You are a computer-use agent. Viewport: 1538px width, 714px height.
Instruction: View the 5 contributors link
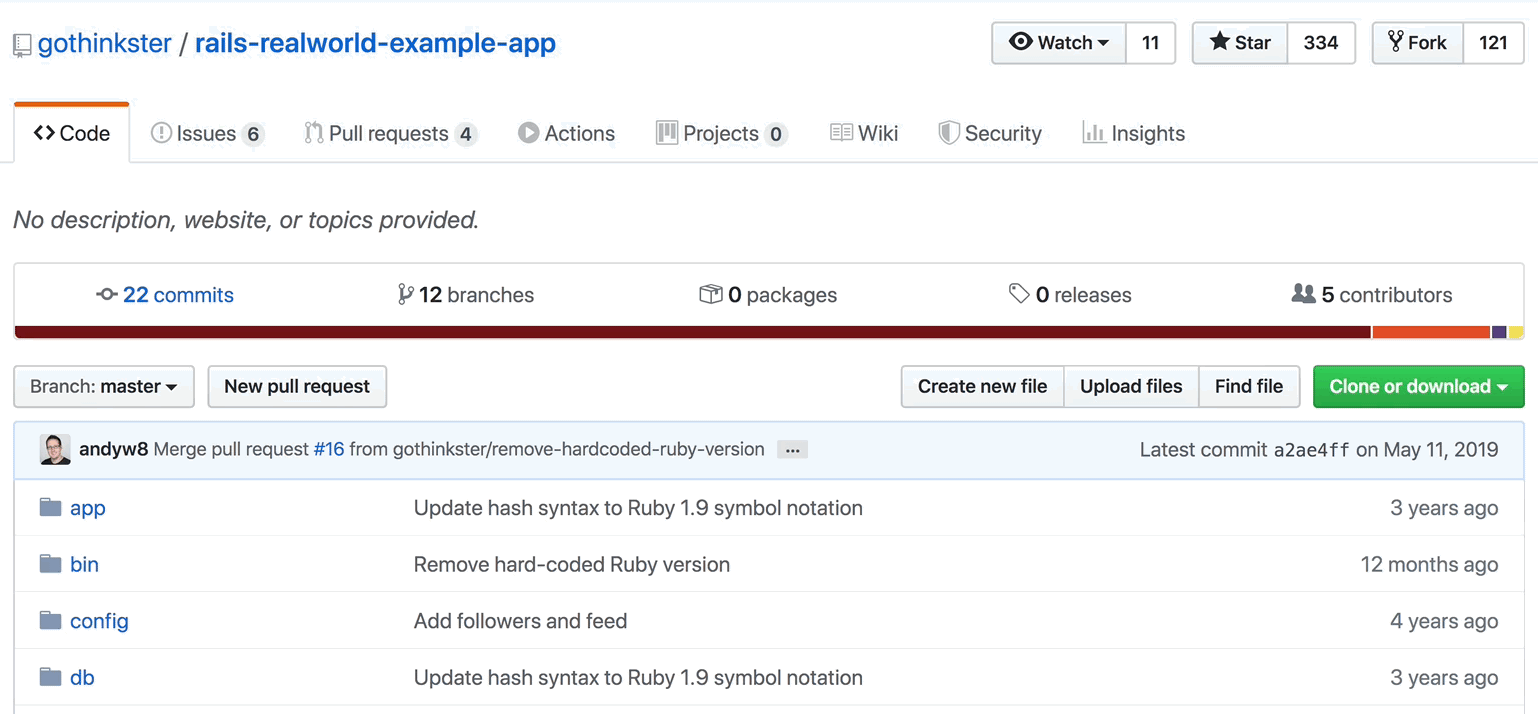coord(1372,295)
